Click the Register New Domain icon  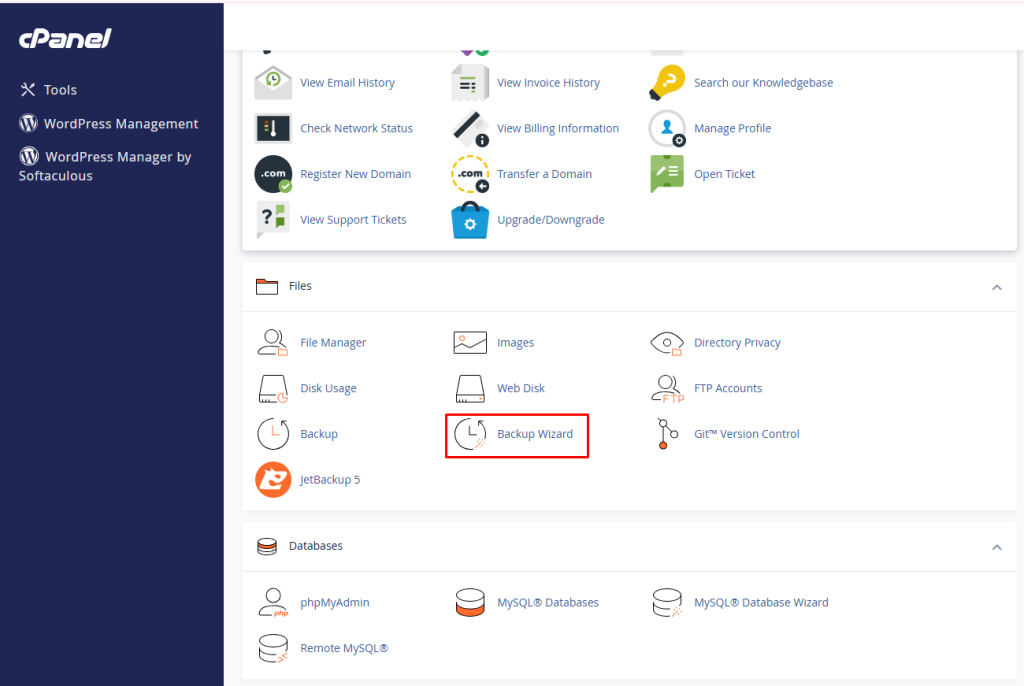click(273, 174)
